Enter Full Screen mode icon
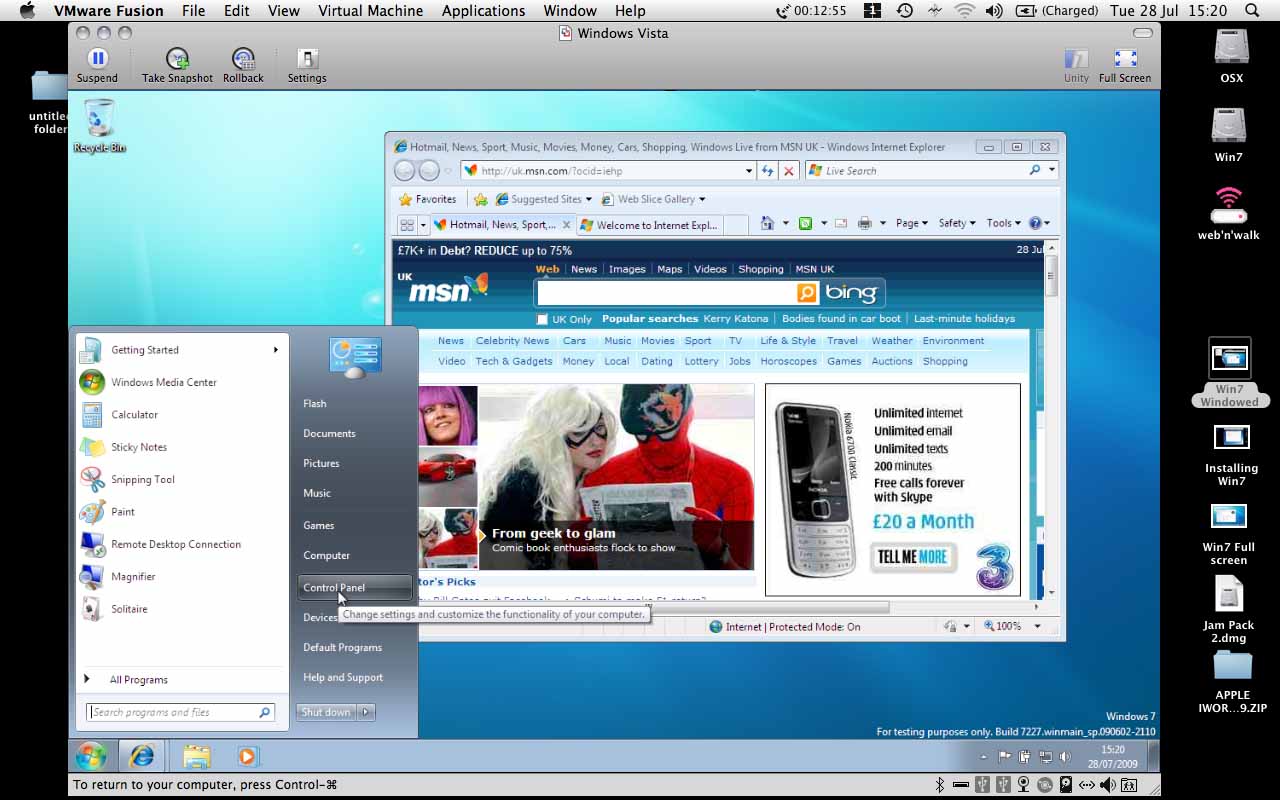1280x800 pixels. pos(1125,59)
